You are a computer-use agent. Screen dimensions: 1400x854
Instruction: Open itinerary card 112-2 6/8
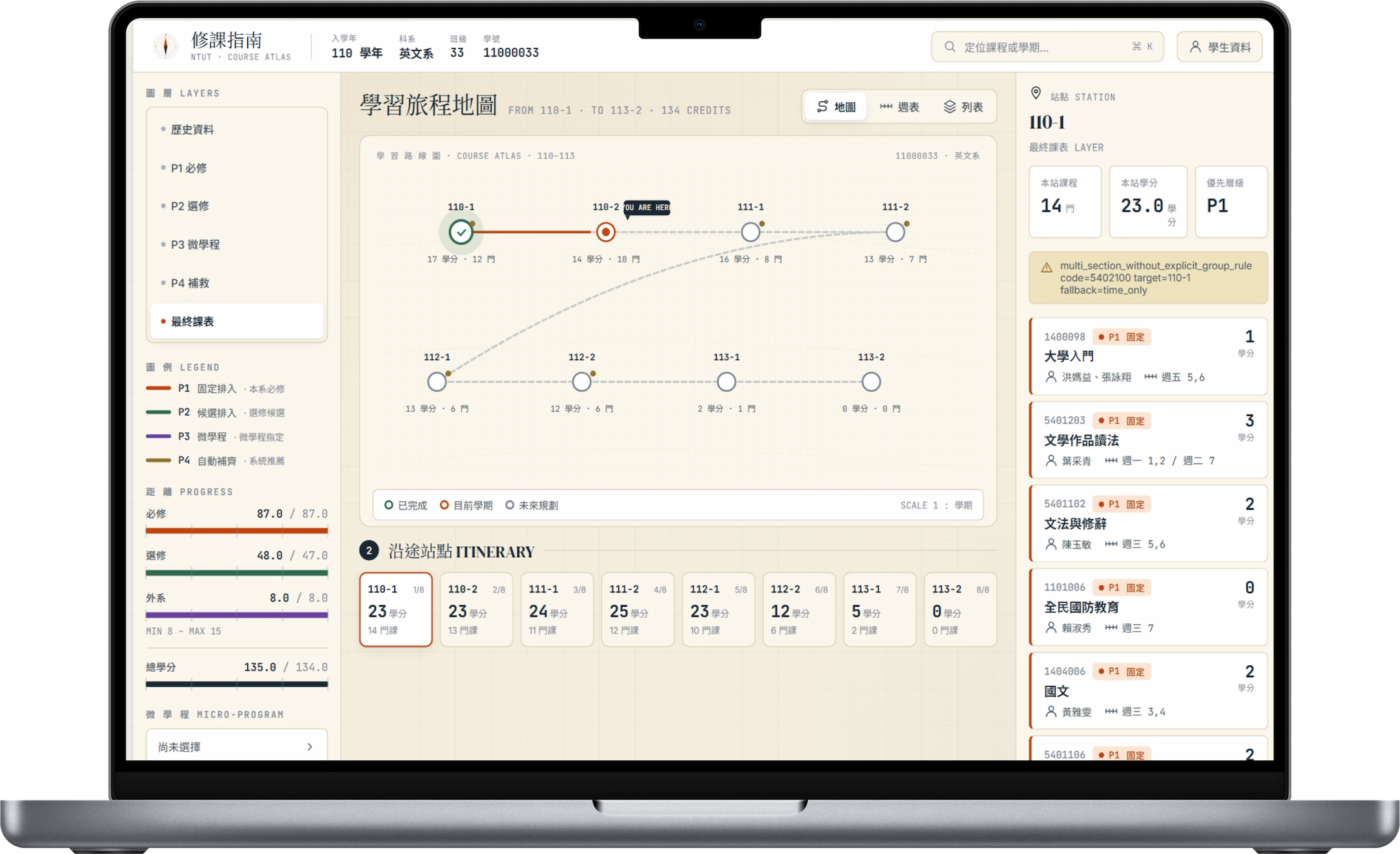pos(799,609)
